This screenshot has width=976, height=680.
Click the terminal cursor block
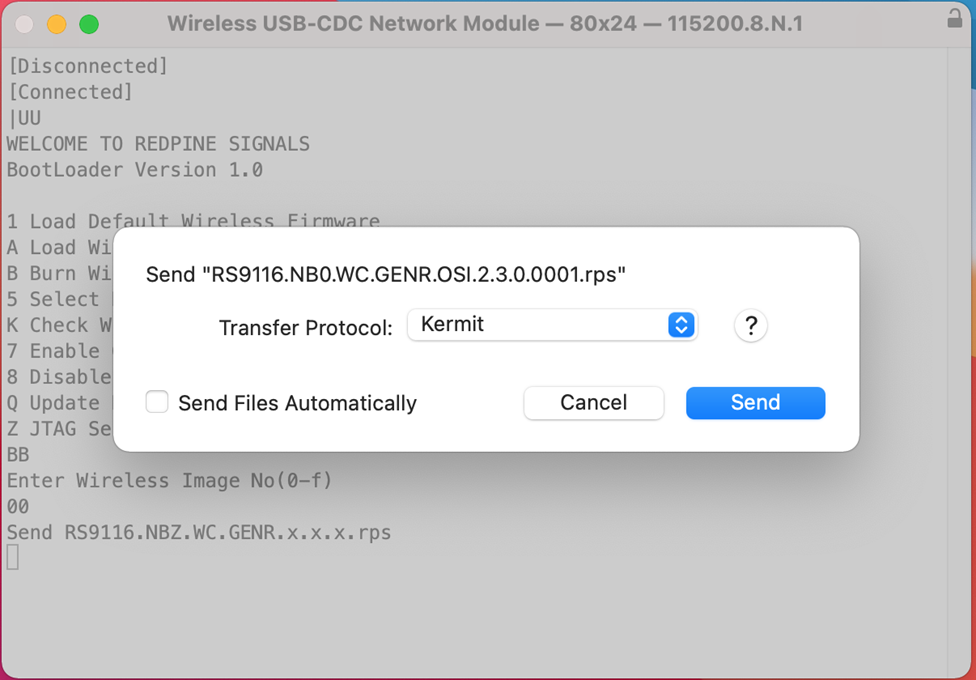click(x=12, y=556)
